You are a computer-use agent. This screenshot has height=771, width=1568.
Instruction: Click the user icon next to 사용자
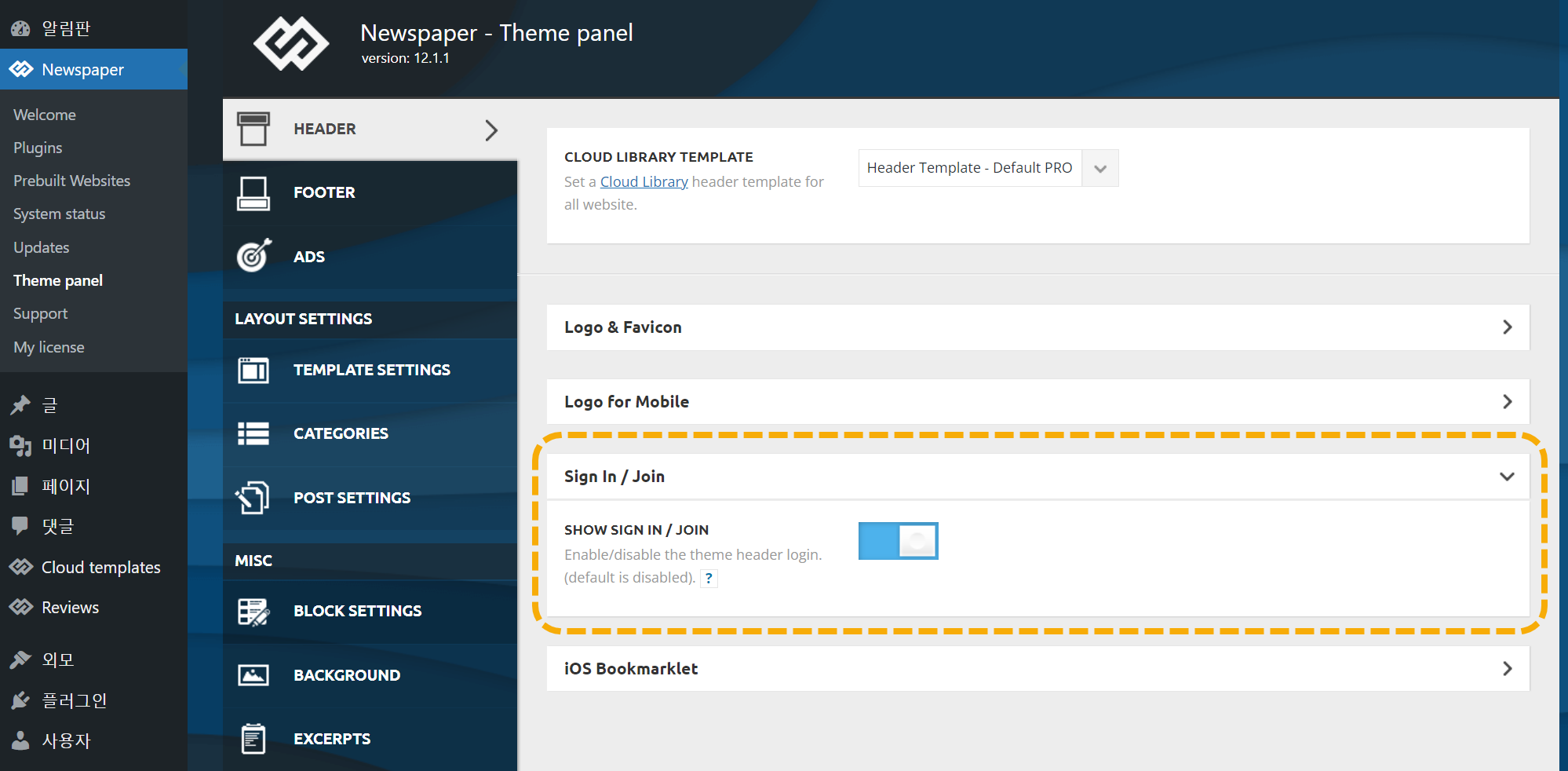click(x=20, y=740)
